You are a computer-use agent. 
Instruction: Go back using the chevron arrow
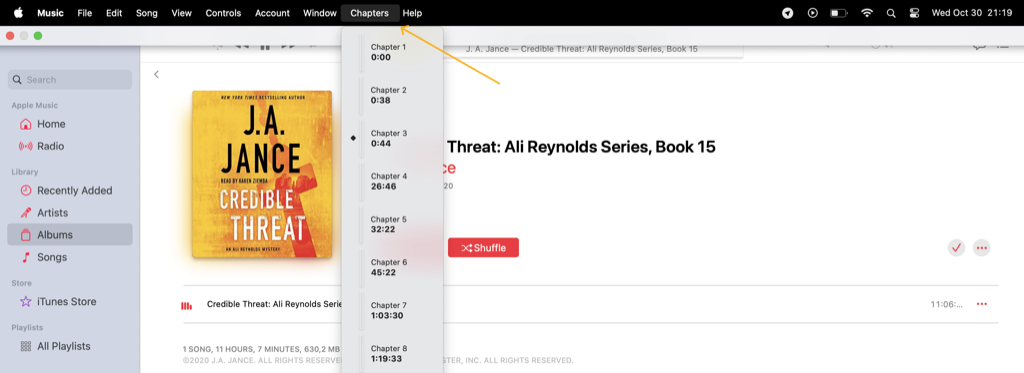click(156, 74)
